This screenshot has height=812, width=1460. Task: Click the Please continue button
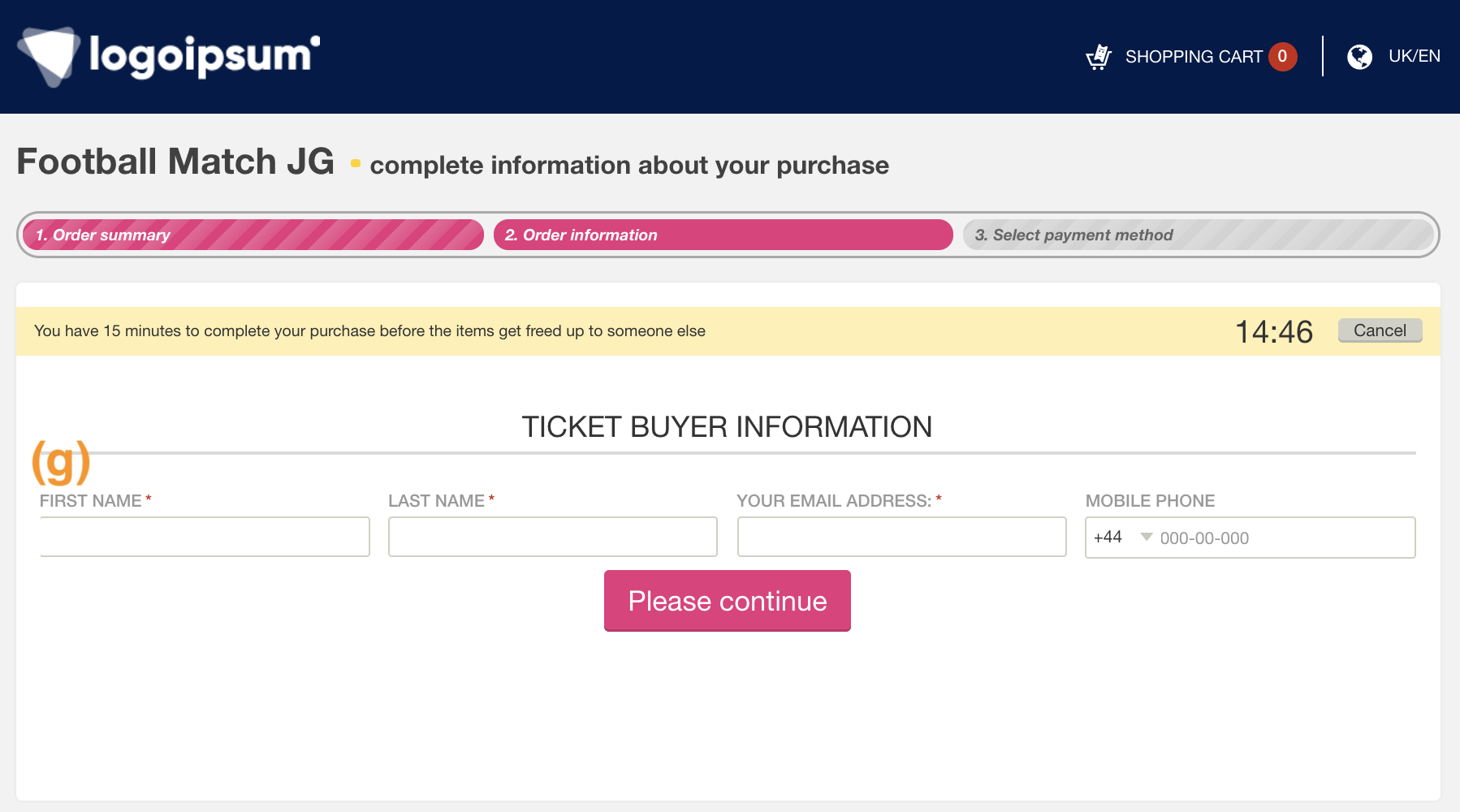click(x=728, y=601)
